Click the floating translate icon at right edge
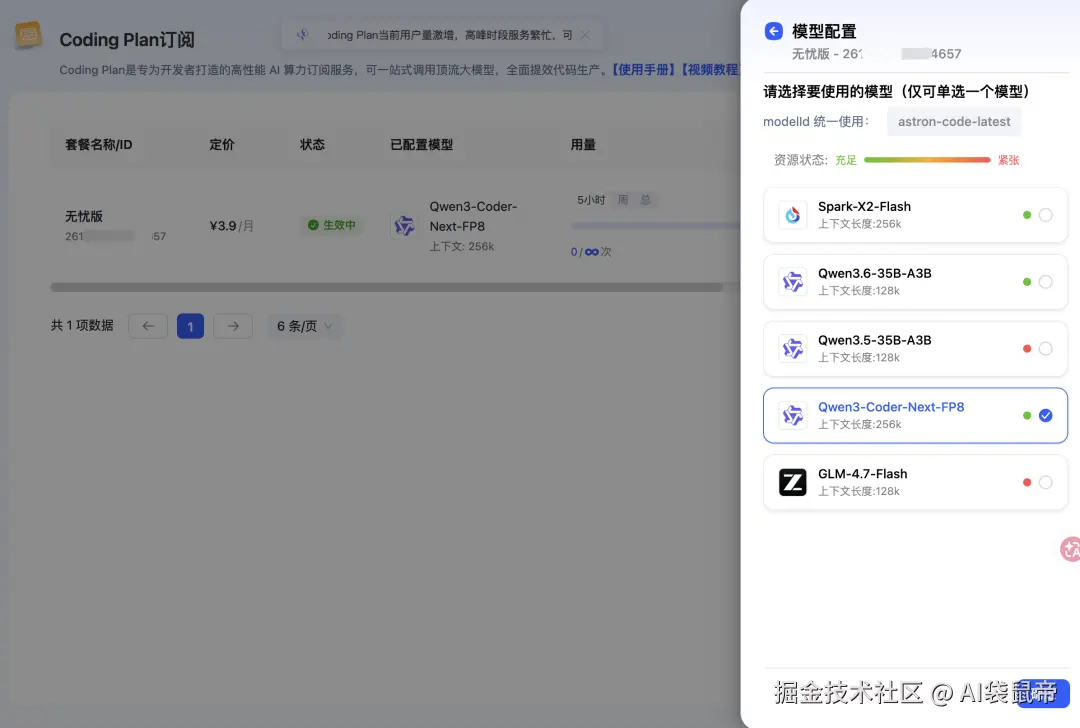1080x728 pixels. tap(1070, 549)
